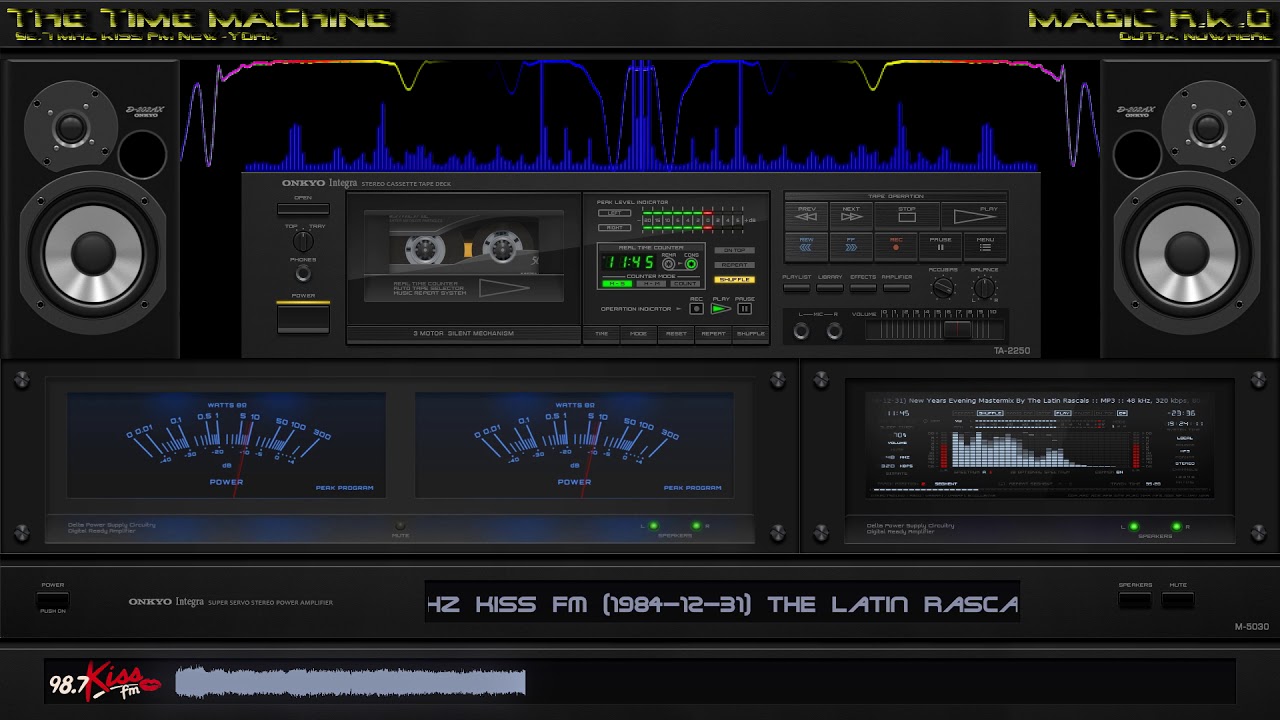Viewport: 1280px width, 720px height.
Task: Click the 11:45 real time counter display
Action: 629,262
